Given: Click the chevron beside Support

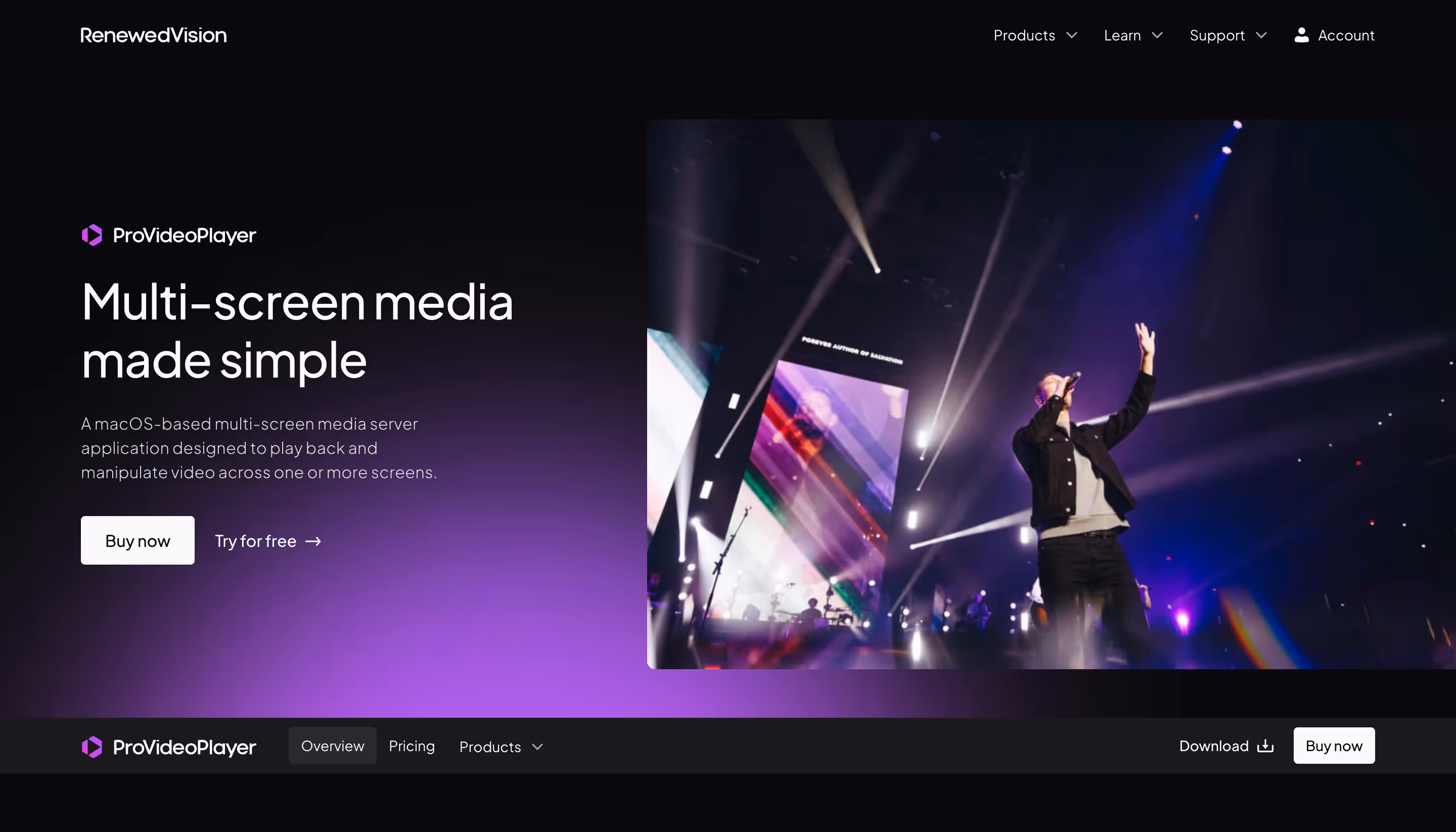Looking at the screenshot, I should [1261, 35].
